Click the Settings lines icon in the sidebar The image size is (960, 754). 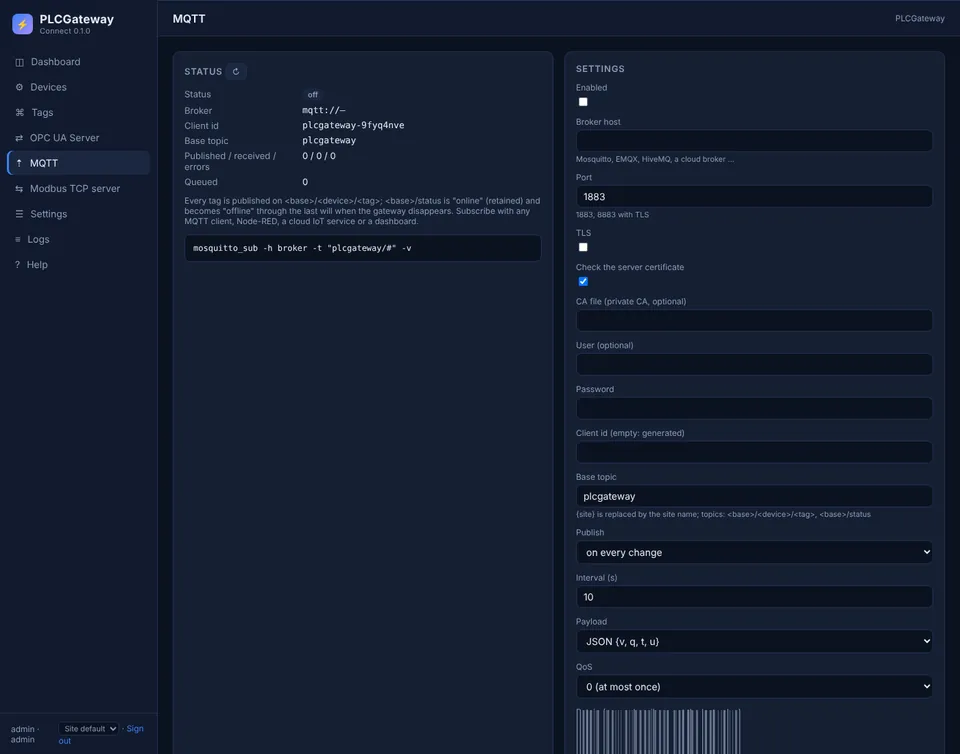(19, 214)
